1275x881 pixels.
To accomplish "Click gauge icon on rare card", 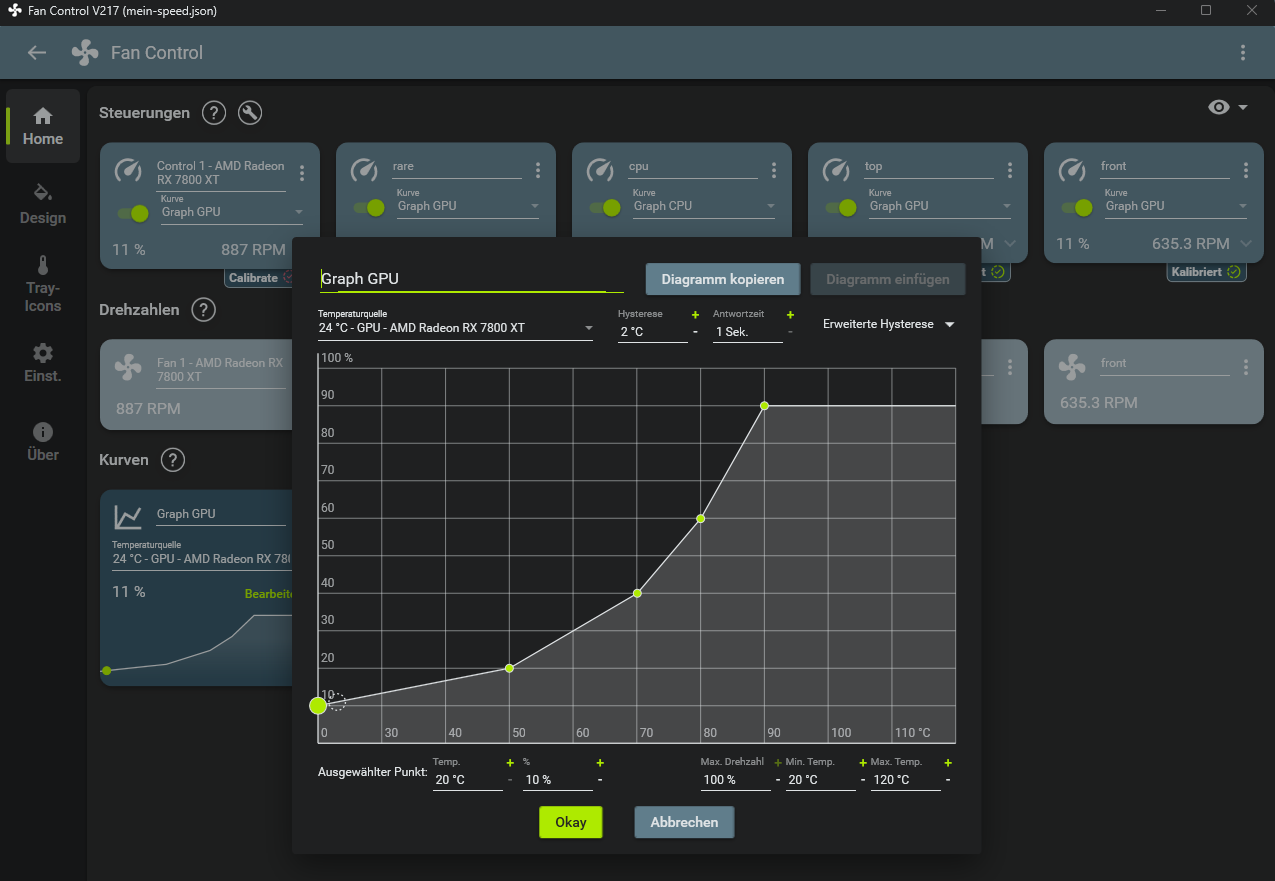I will click(x=364, y=170).
